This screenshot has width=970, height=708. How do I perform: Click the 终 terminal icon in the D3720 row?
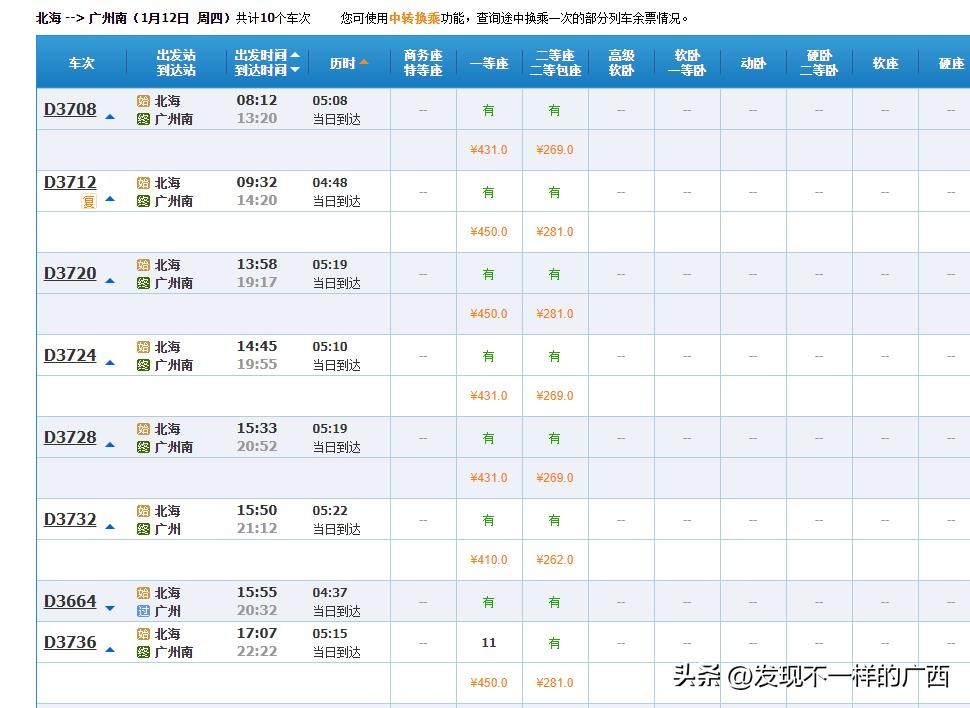[x=143, y=283]
